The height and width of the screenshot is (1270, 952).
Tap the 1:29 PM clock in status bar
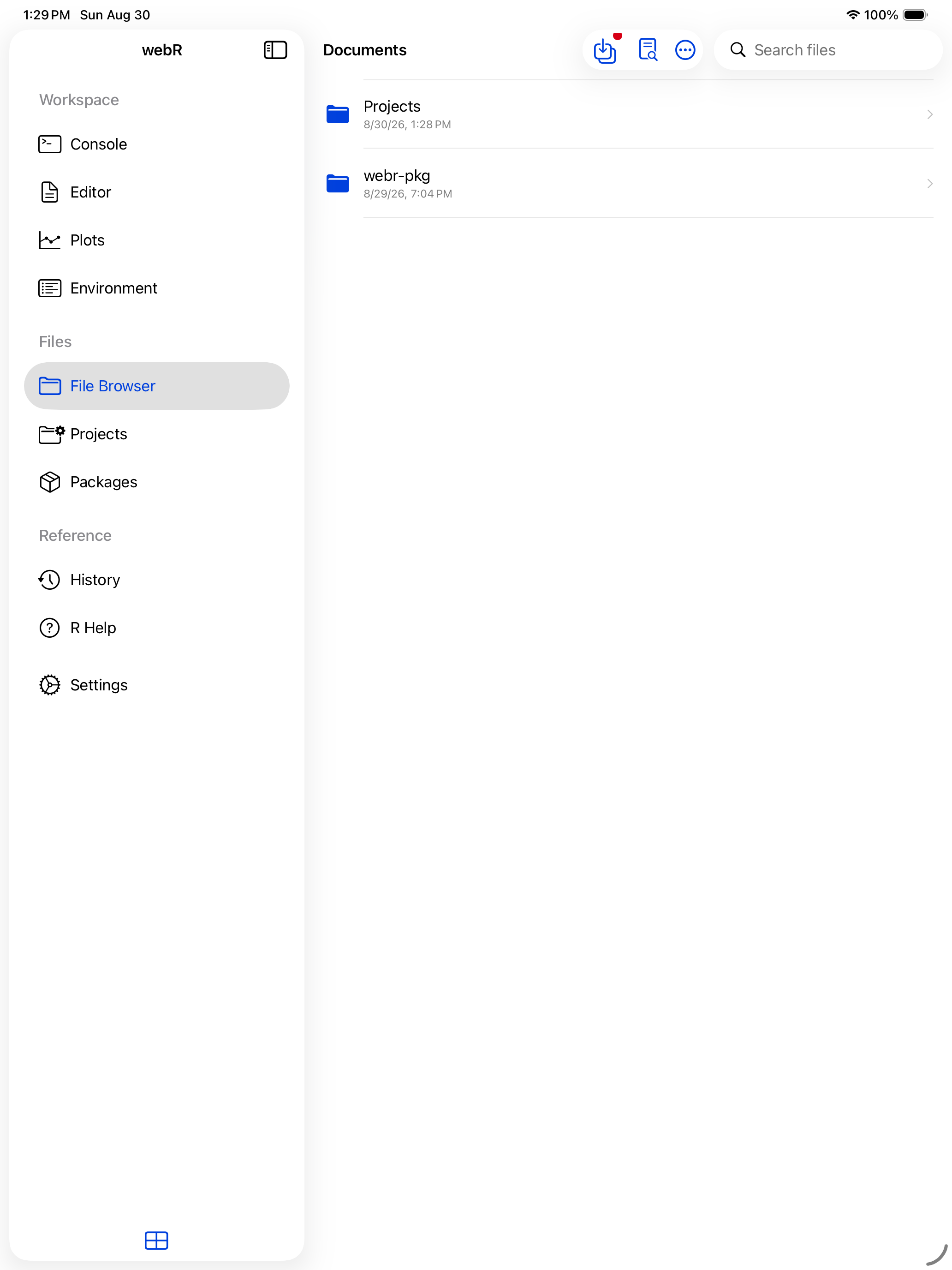pos(47,15)
